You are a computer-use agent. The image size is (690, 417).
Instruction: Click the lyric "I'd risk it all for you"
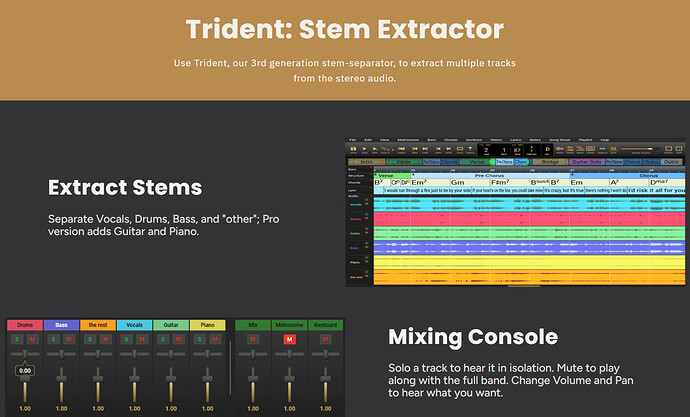[657, 190]
